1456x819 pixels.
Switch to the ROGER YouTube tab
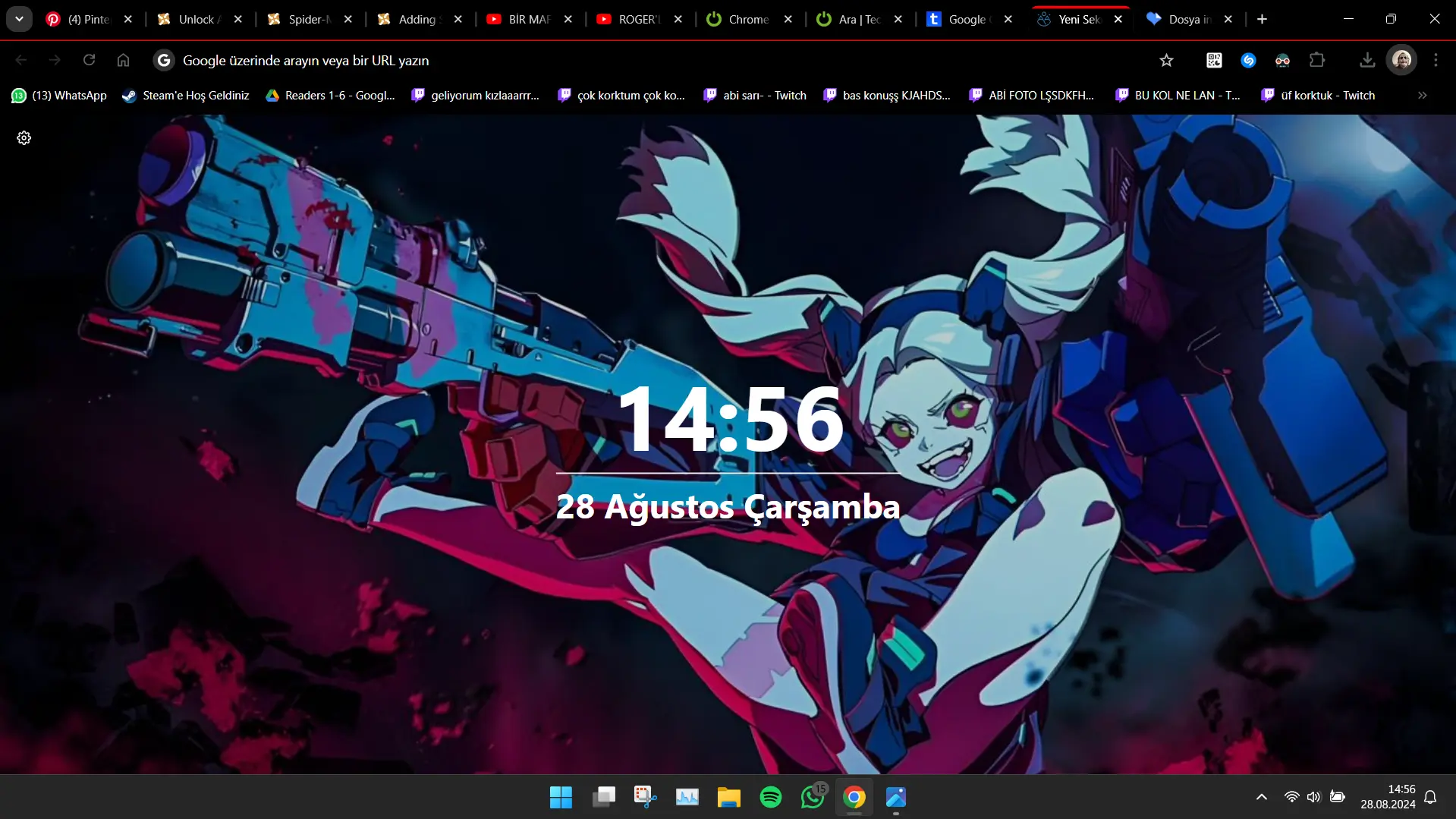pos(639,19)
